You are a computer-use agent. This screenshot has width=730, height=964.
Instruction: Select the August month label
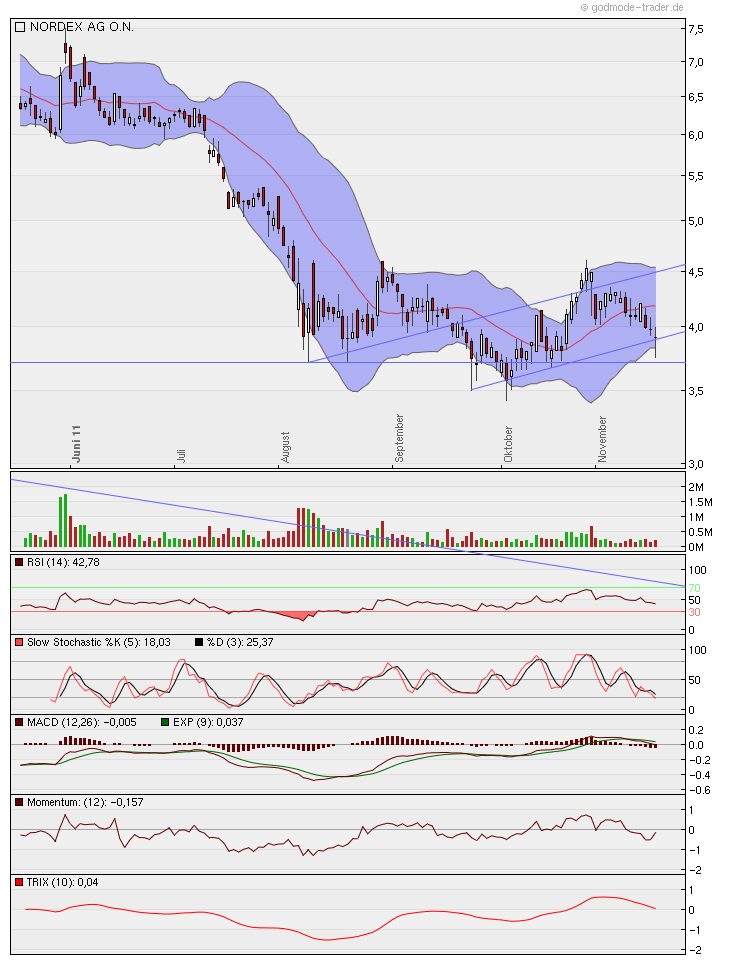[x=286, y=447]
